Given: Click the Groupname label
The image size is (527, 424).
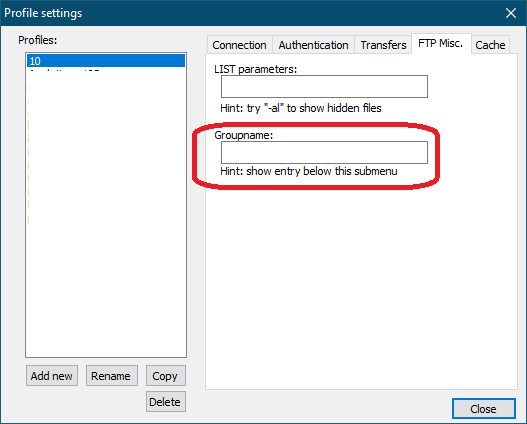Looking at the screenshot, I should click(244, 135).
